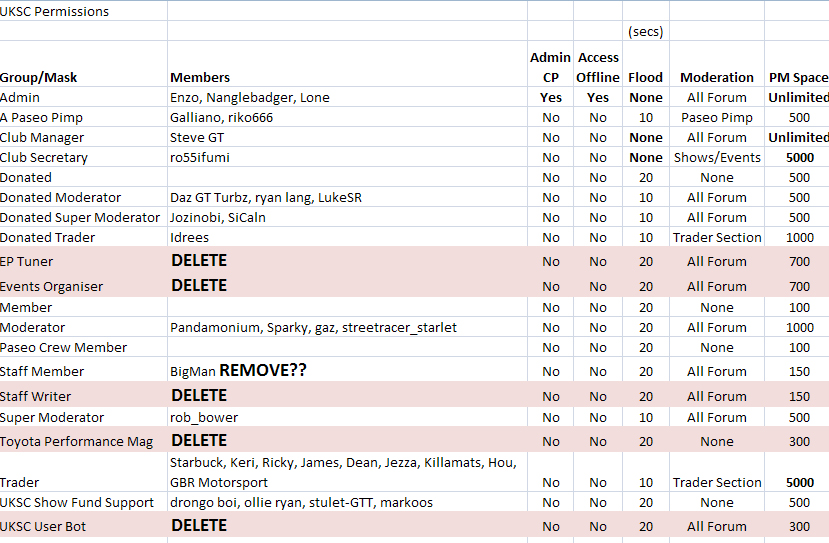Click the Admin members cell listing Enzo
The image size is (829, 543).
point(347,97)
